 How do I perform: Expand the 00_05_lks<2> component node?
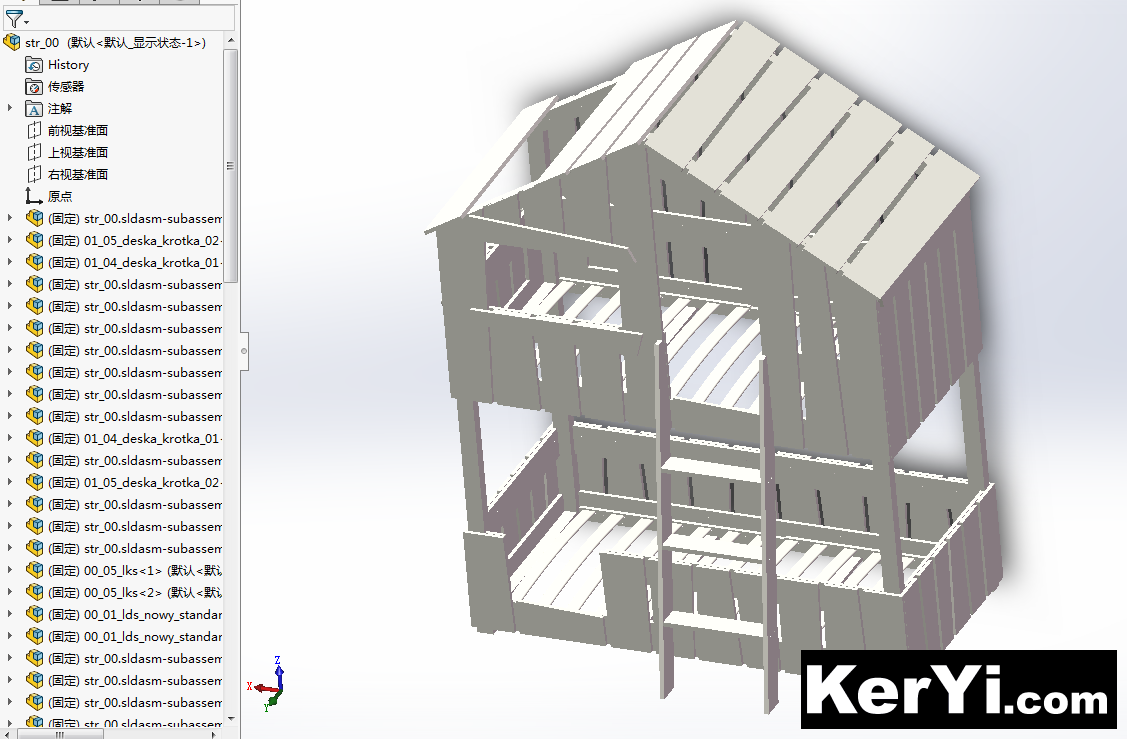(10, 592)
